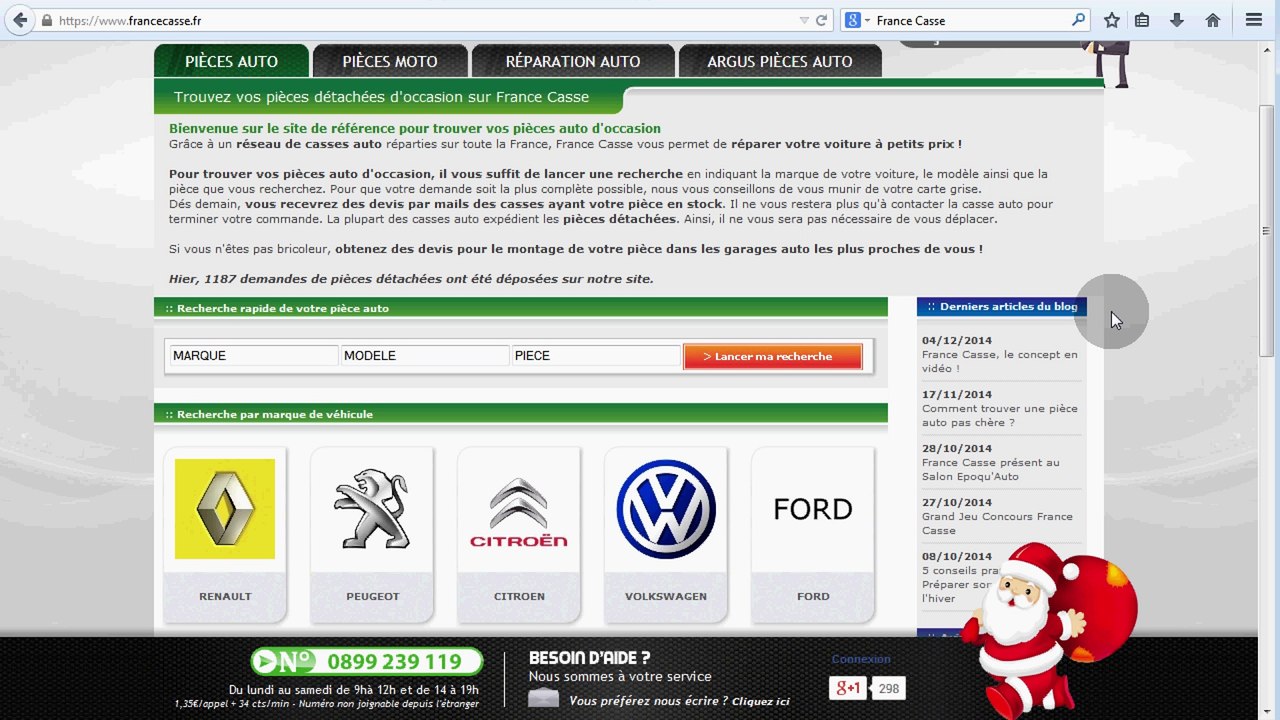1280x720 pixels.
Task: Open the bookmarks list icon
Action: coord(1142,20)
